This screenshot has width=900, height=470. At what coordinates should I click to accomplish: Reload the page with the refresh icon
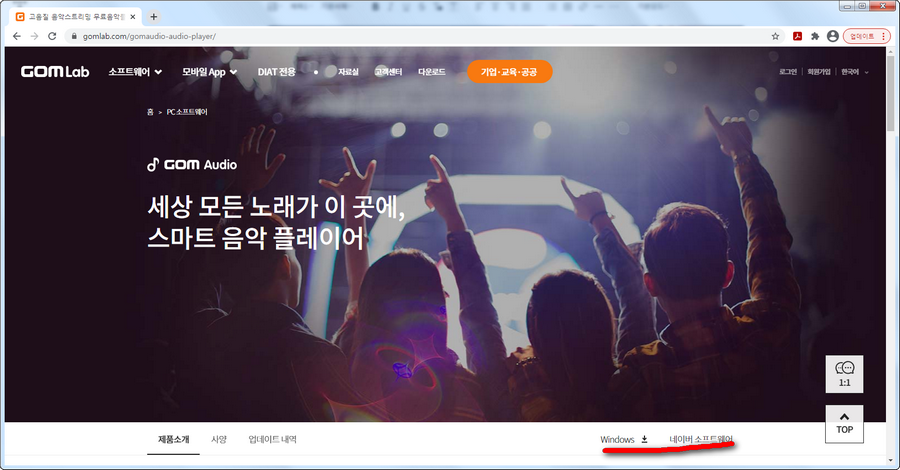pos(52,36)
